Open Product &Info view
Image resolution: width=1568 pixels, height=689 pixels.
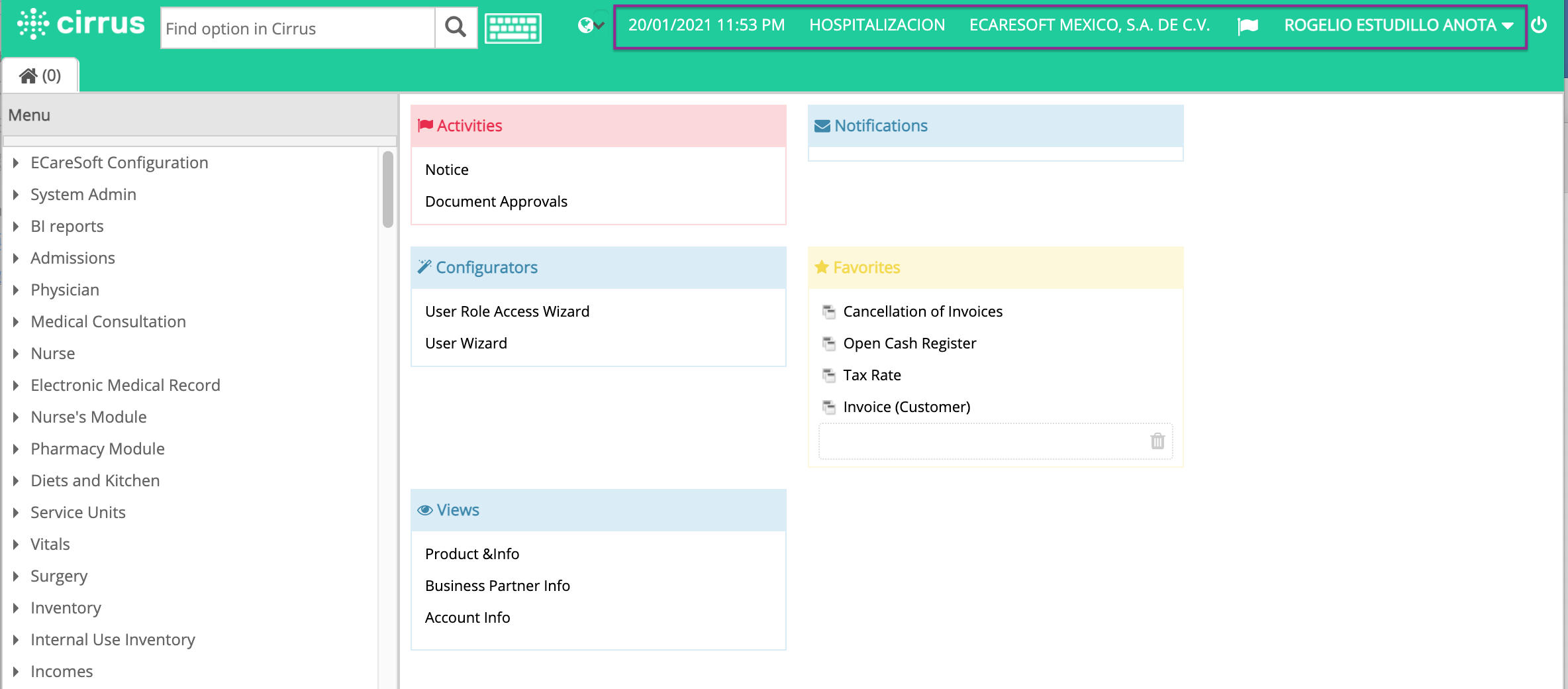click(471, 554)
